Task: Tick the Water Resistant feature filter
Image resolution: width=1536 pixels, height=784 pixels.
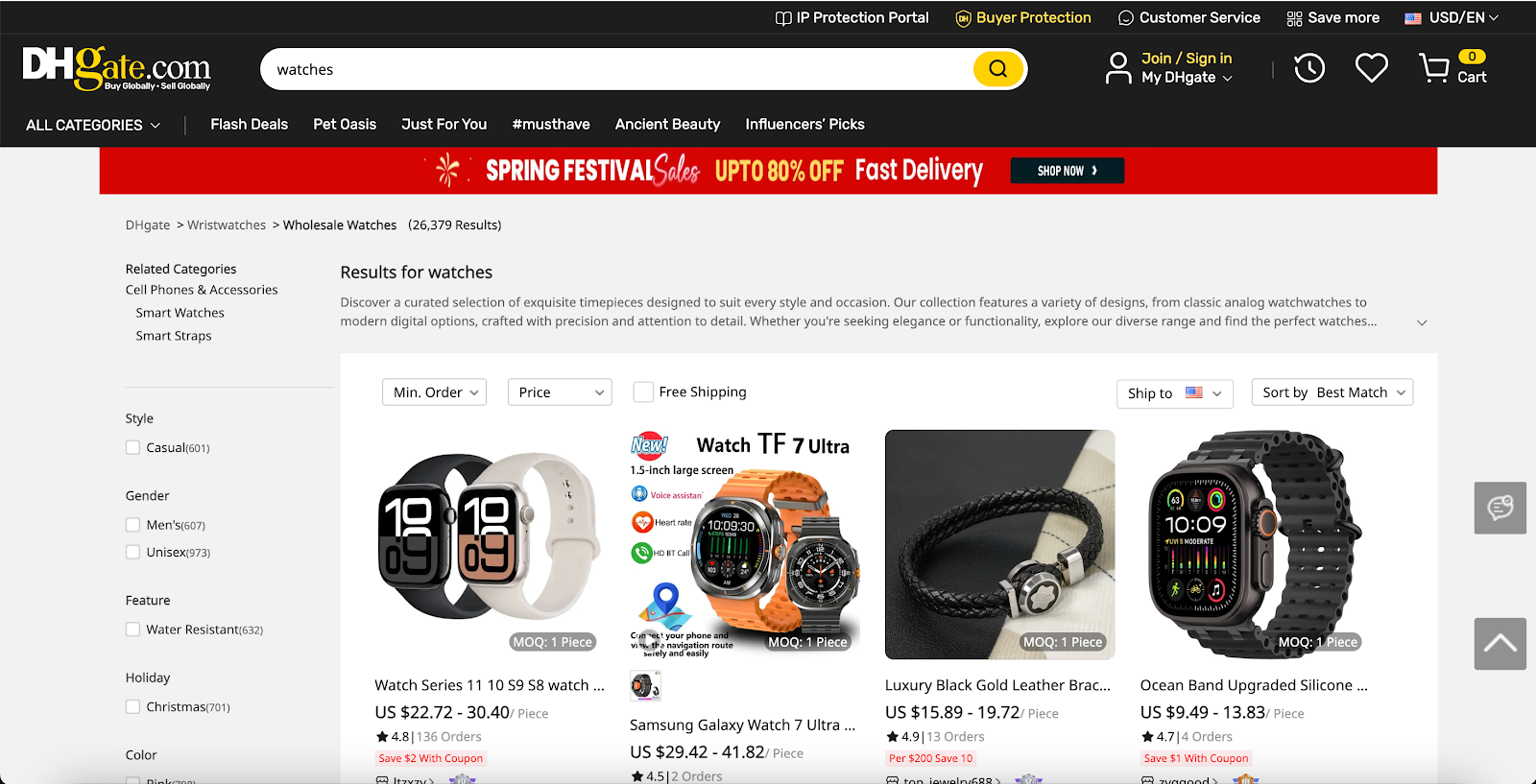Action: 133,630
